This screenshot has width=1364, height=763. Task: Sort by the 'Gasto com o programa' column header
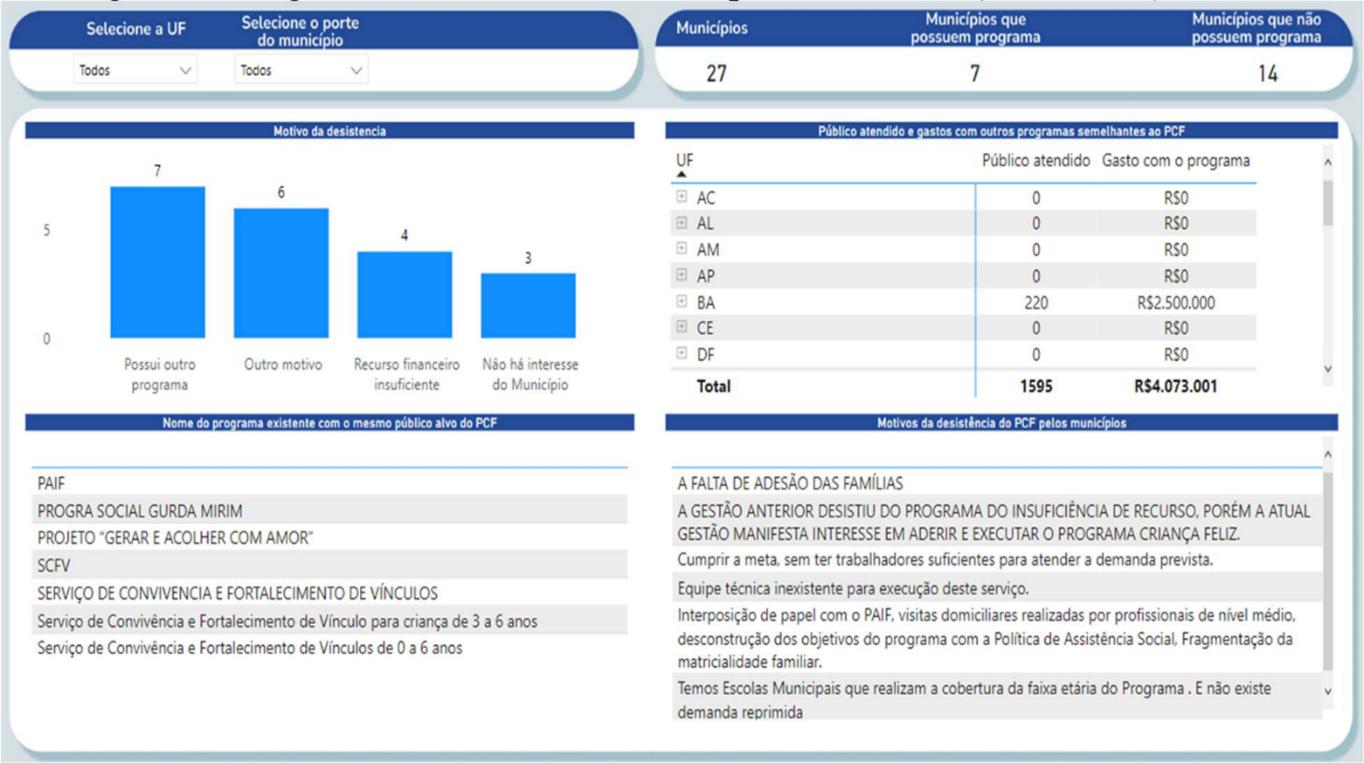coord(1176,160)
